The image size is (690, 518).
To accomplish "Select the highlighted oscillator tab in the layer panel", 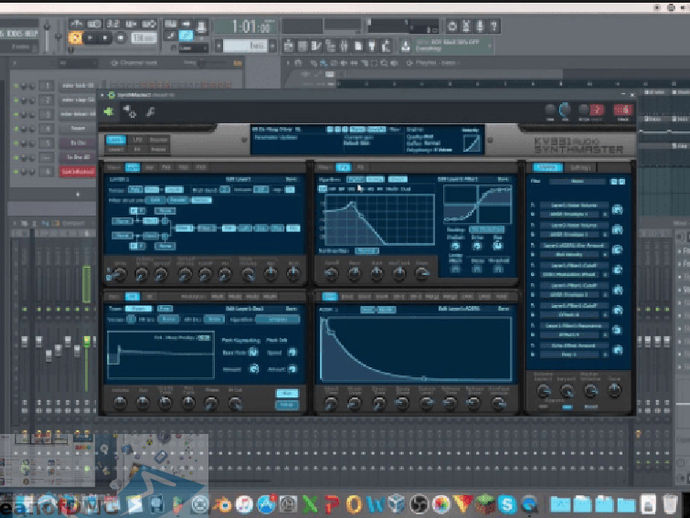I will (132, 167).
